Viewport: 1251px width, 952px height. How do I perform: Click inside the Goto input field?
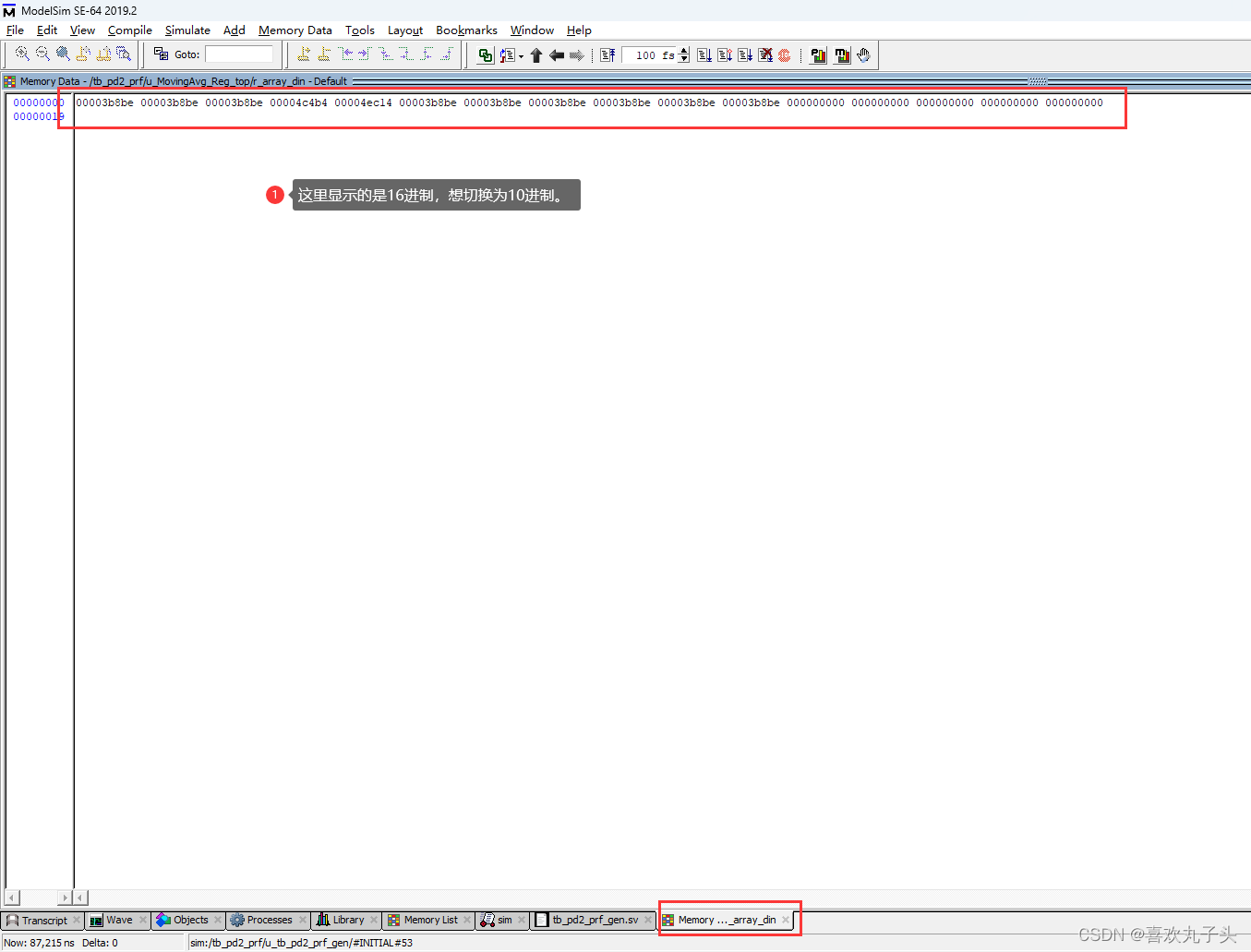pyautogui.click(x=240, y=54)
